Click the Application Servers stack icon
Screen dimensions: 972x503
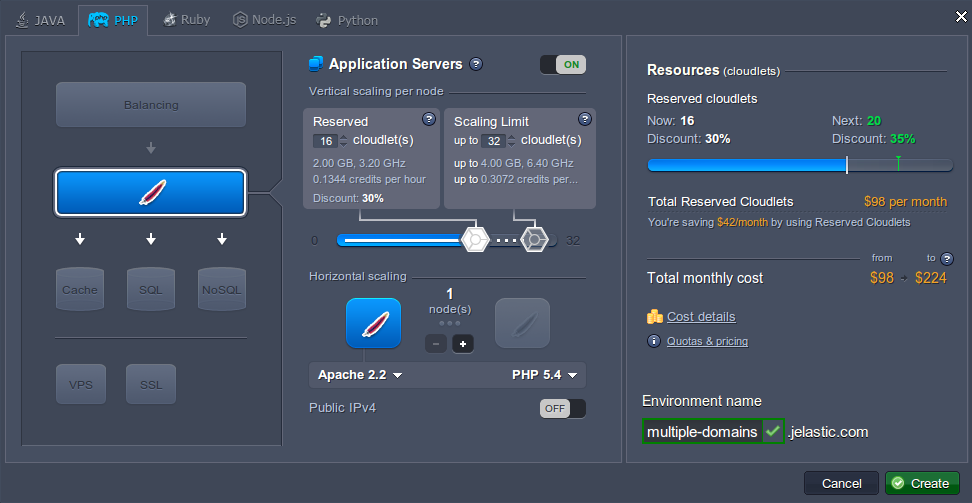[x=316, y=64]
